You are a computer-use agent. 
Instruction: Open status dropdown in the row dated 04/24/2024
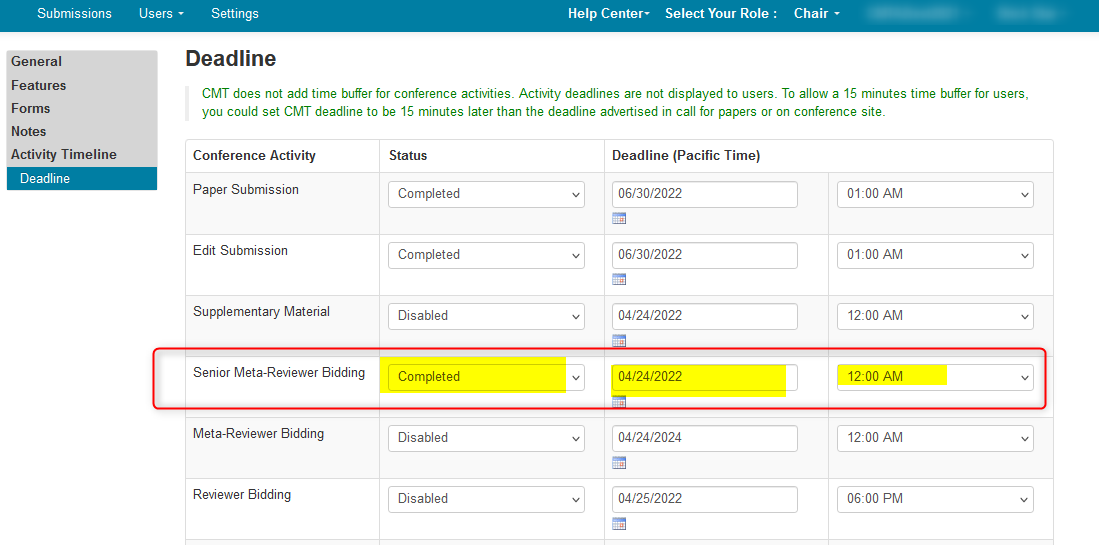click(486, 438)
